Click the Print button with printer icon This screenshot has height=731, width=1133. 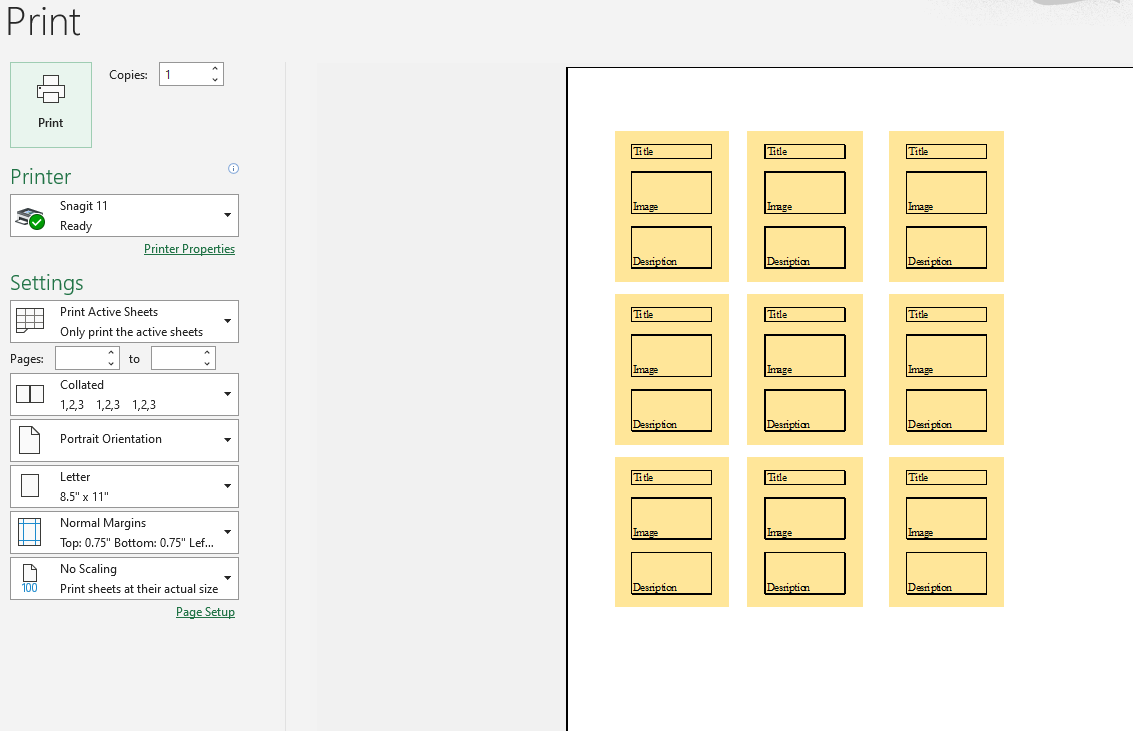[x=50, y=105]
